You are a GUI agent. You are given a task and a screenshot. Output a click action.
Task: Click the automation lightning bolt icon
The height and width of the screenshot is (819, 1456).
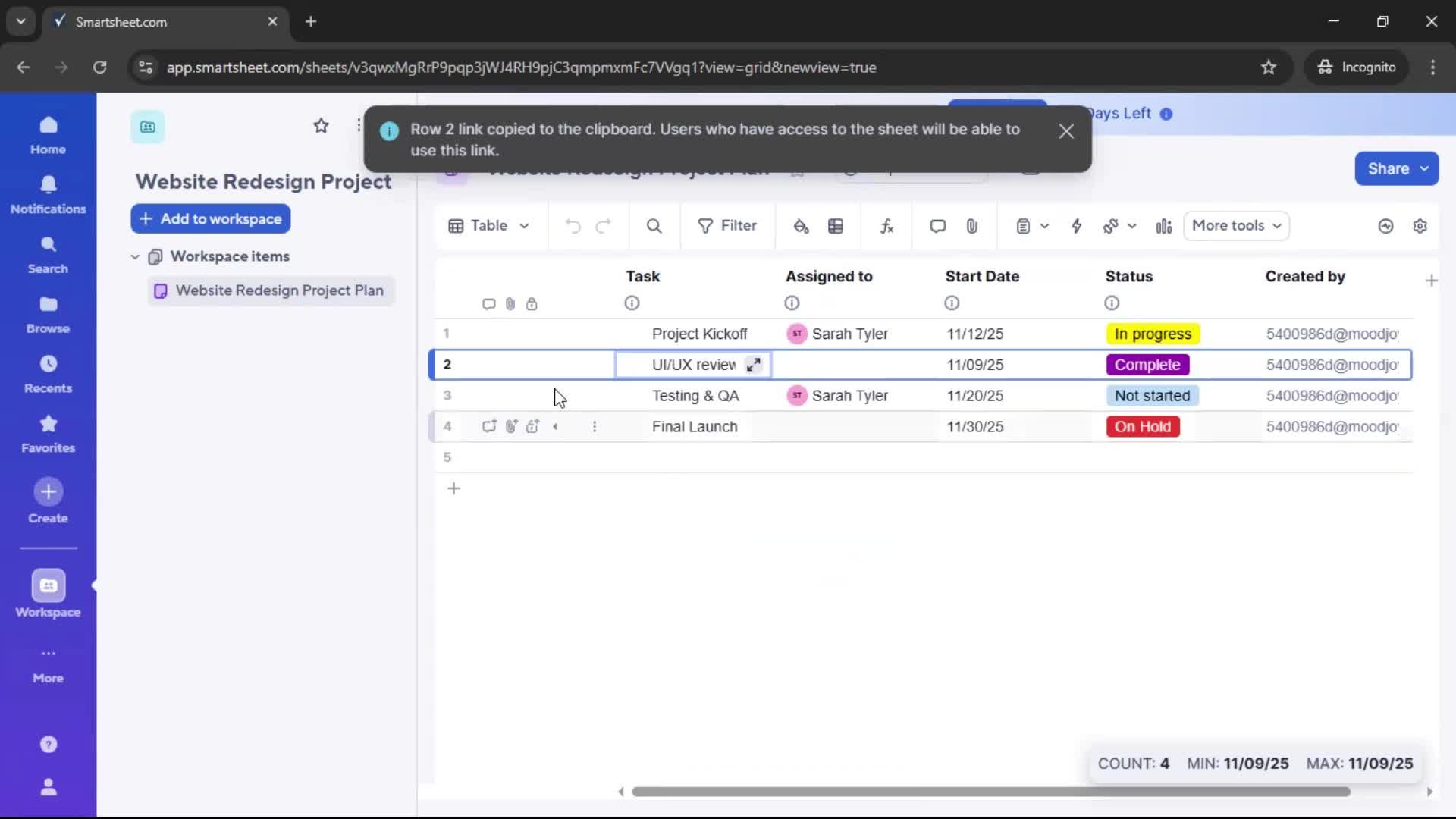1077,226
